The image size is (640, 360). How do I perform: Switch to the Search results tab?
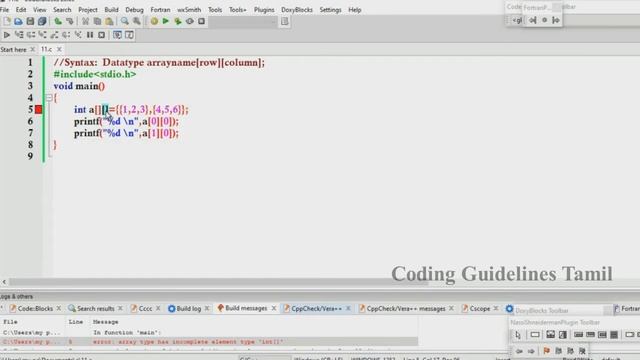96,309
